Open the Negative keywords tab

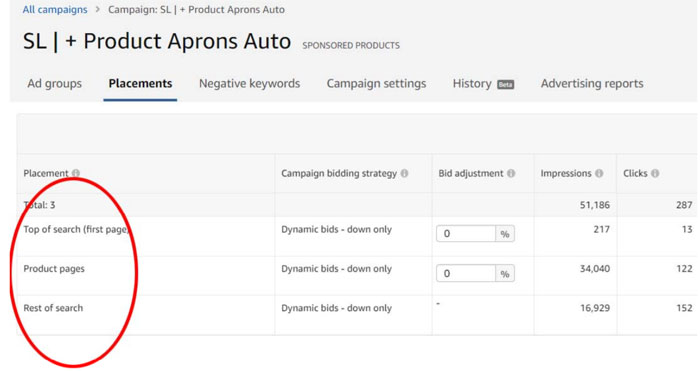point(250,83)
